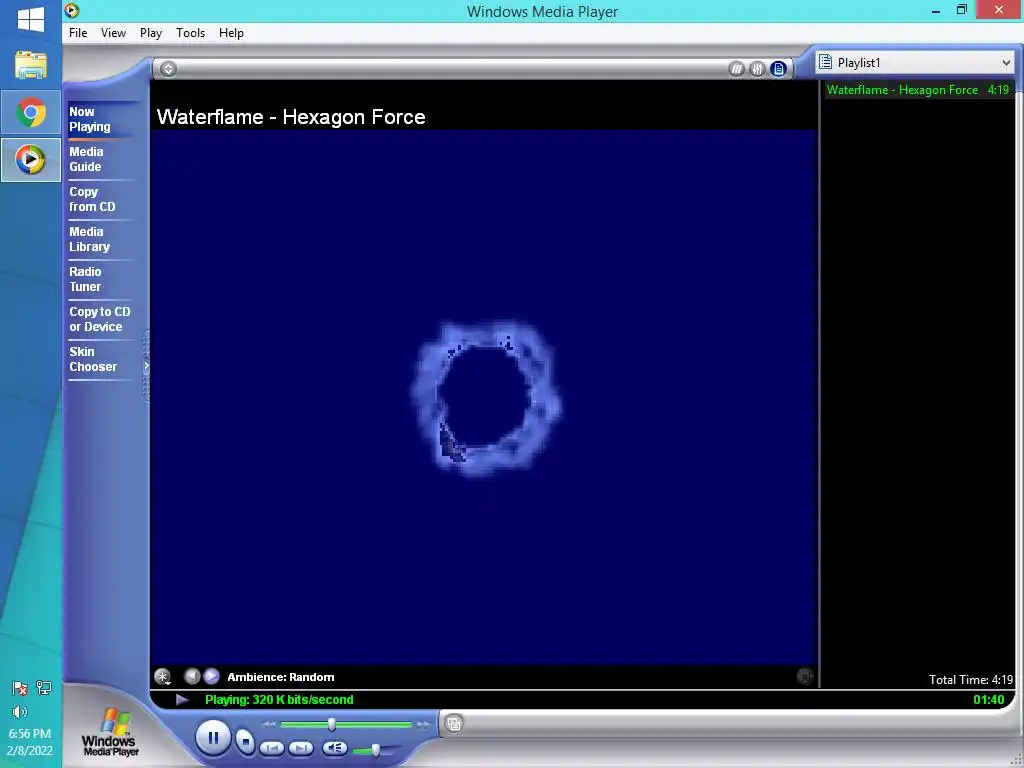
Task: Skip to the next track
Action: click(x=301, y=748)
